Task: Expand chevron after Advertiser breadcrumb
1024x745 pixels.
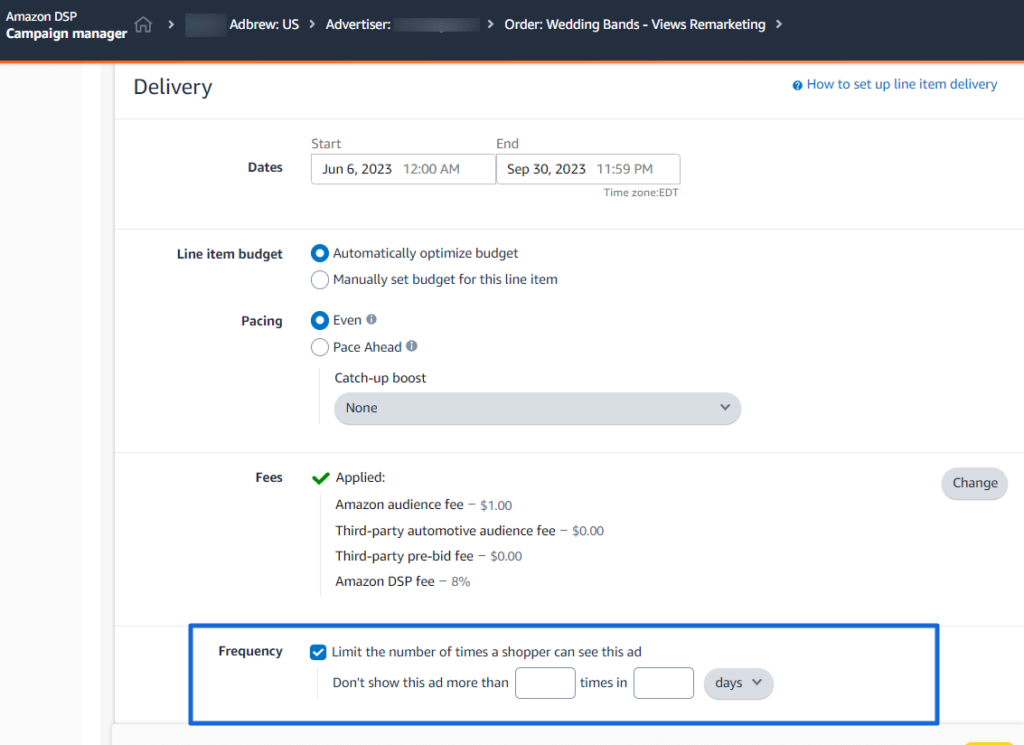Action: (490, 24)
